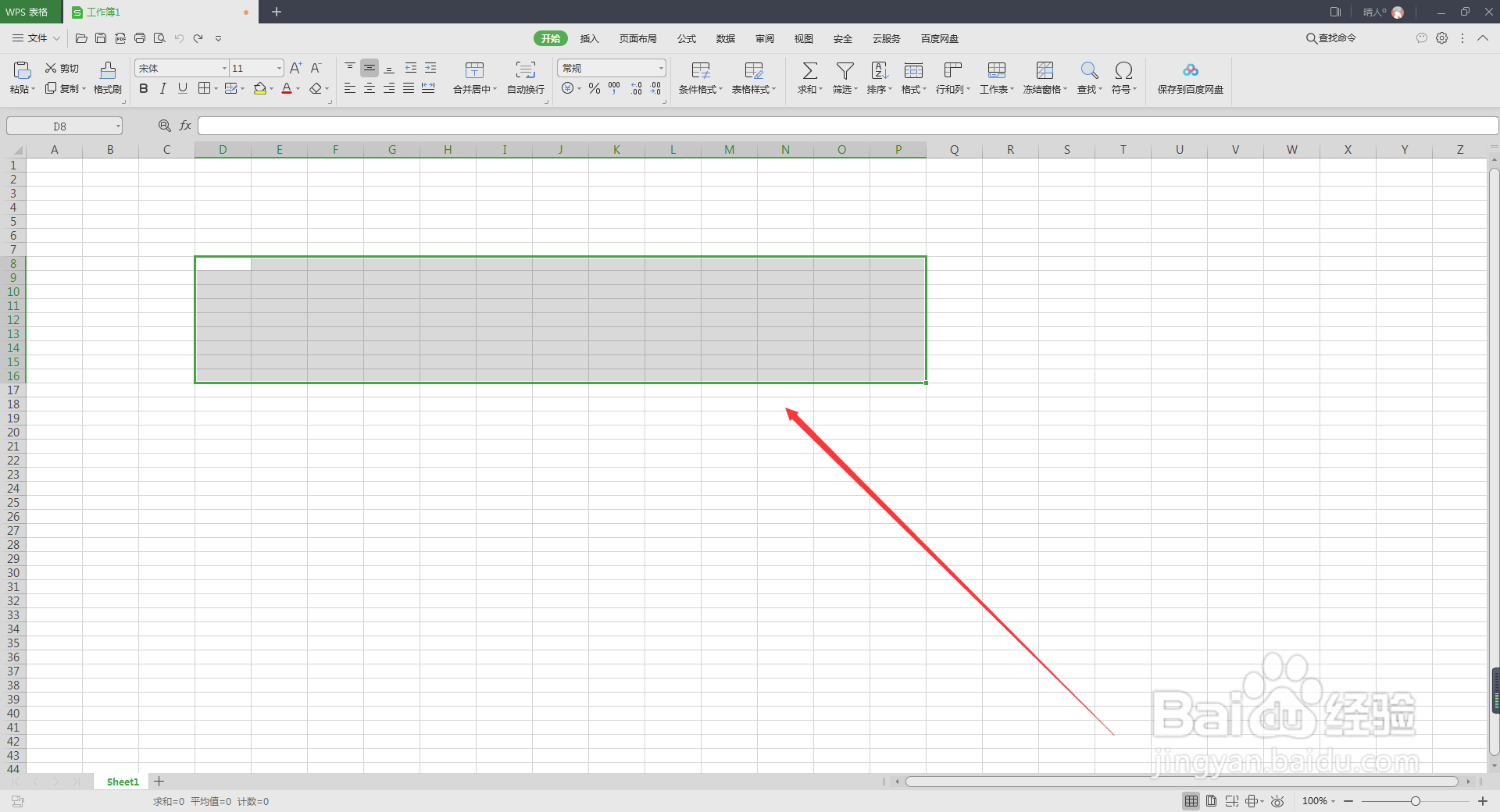Click the fill color bucket swatch
This screenshot has height=812, width=1500.
pos(260,88)
